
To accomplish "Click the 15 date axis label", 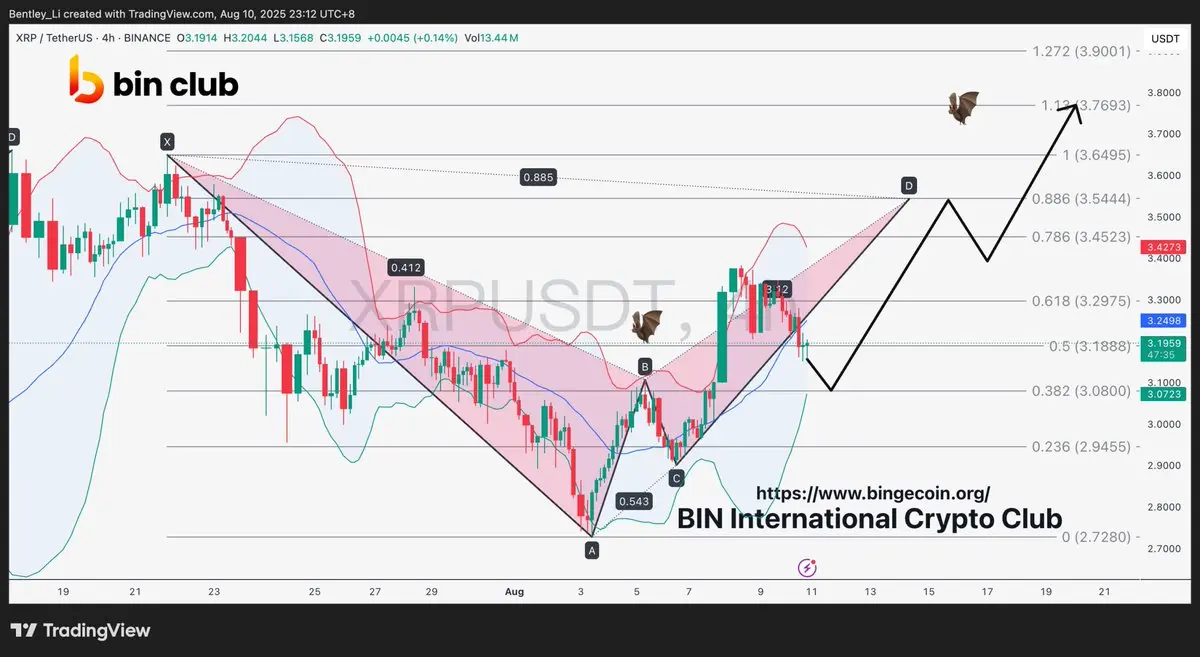I will point(928,592).
